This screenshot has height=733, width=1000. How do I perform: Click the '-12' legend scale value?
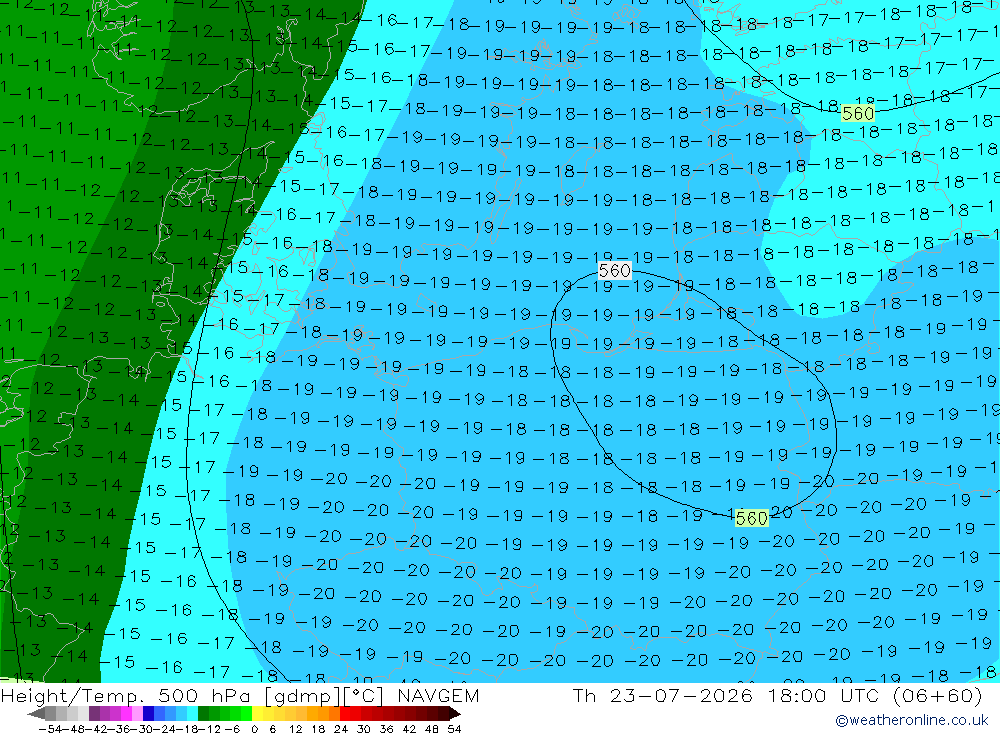[x=209, y=729]
